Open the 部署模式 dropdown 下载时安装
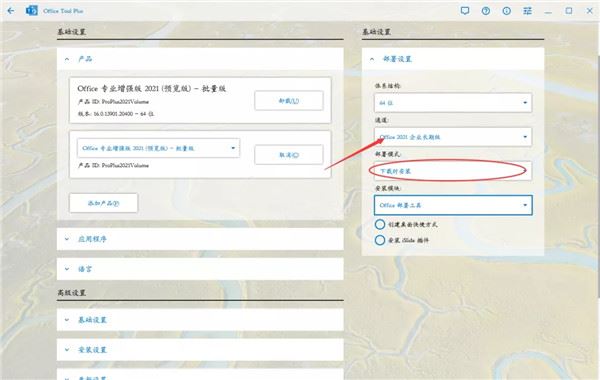600x380 pixels. (x=453, y=171)
